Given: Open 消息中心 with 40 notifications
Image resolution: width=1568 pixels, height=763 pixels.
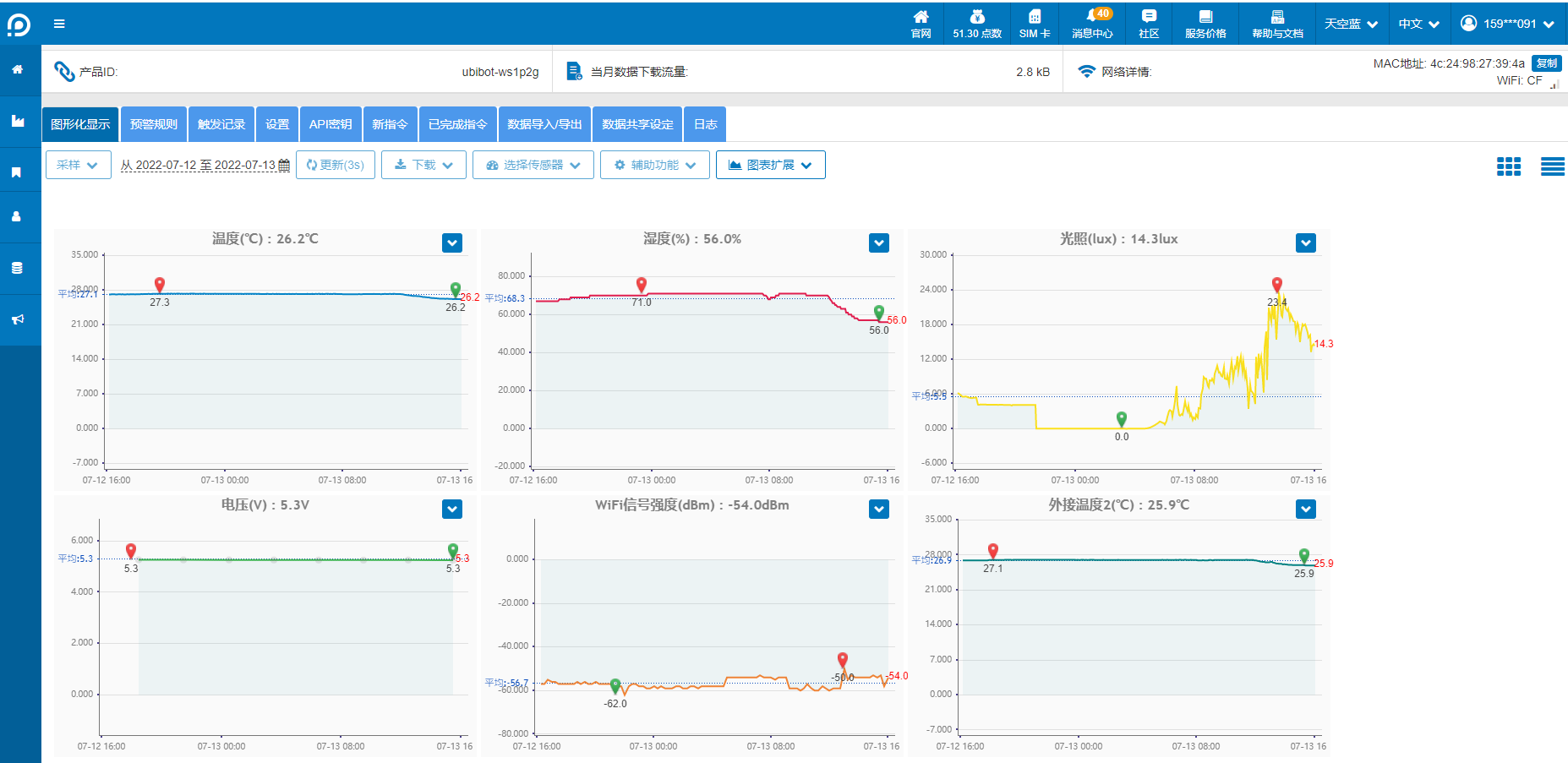Looking at the screenshot, I should (1093, 24).
